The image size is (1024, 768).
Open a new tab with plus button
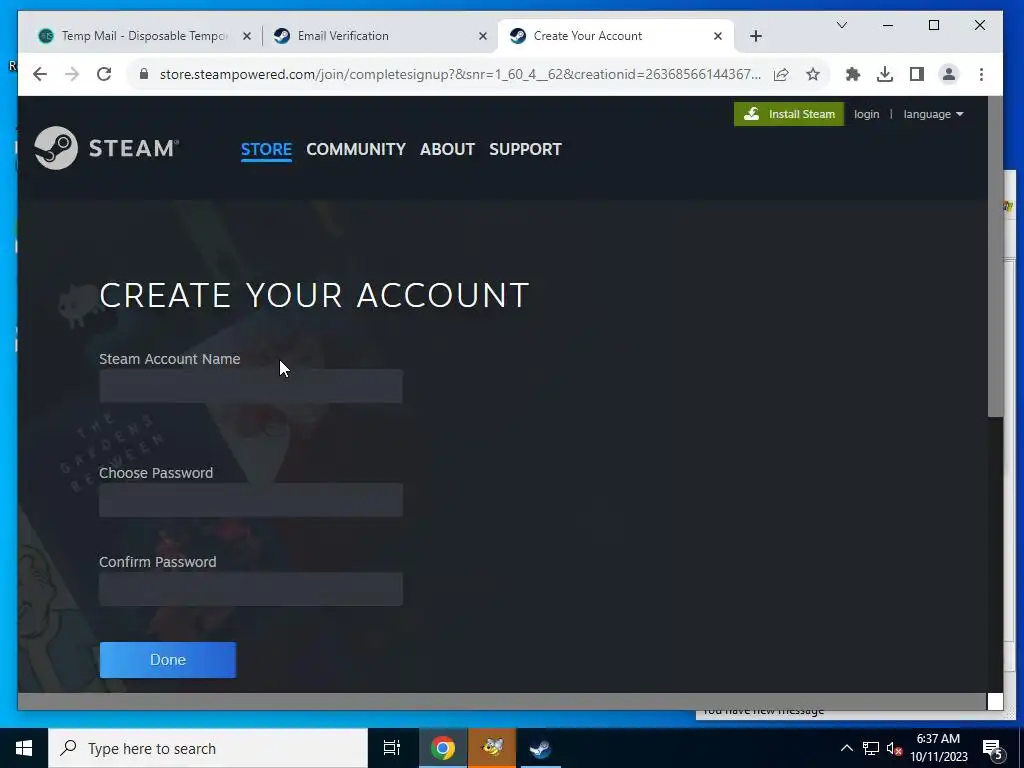click(x=756, y=37)
